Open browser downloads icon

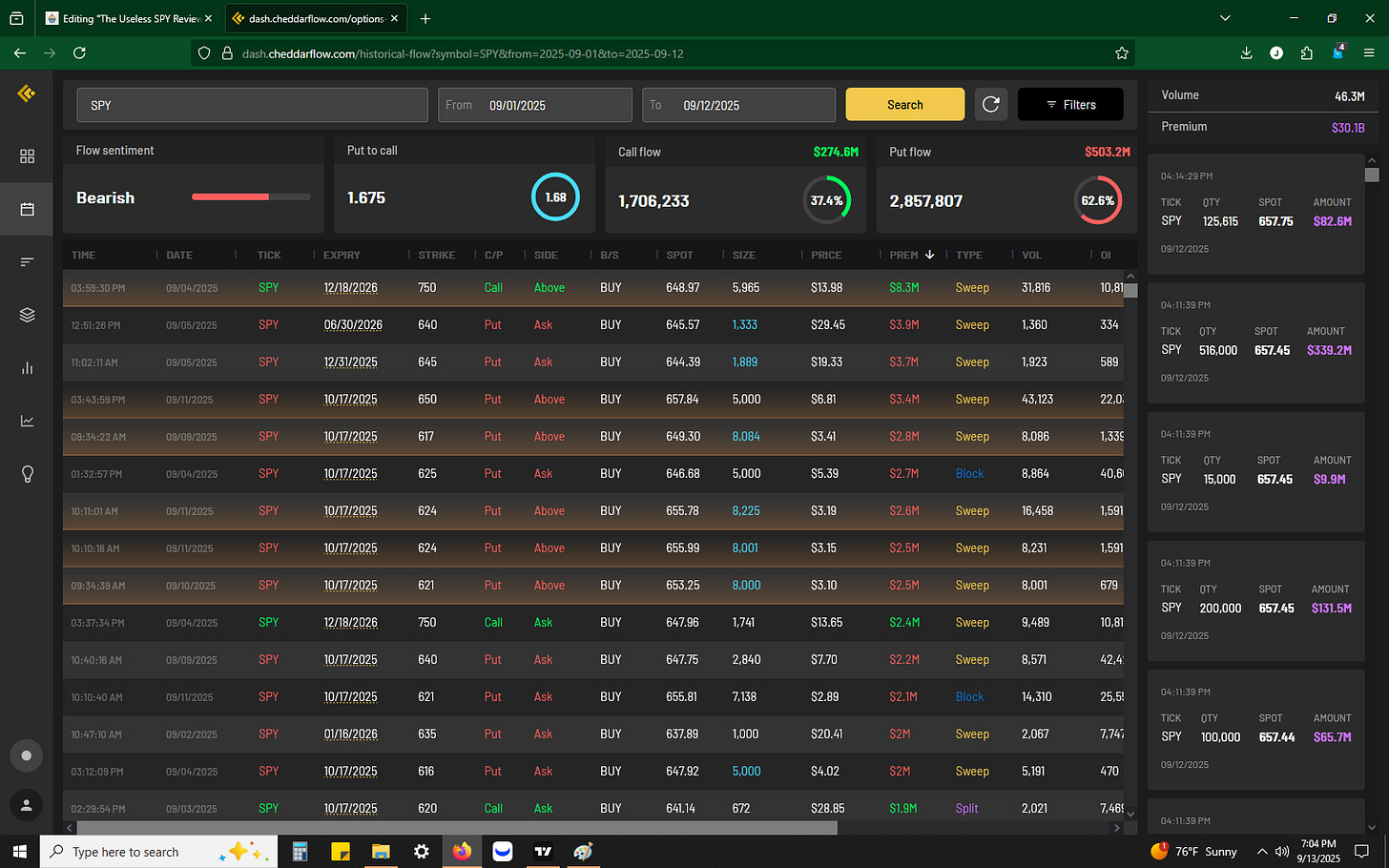coord(1246,53)
